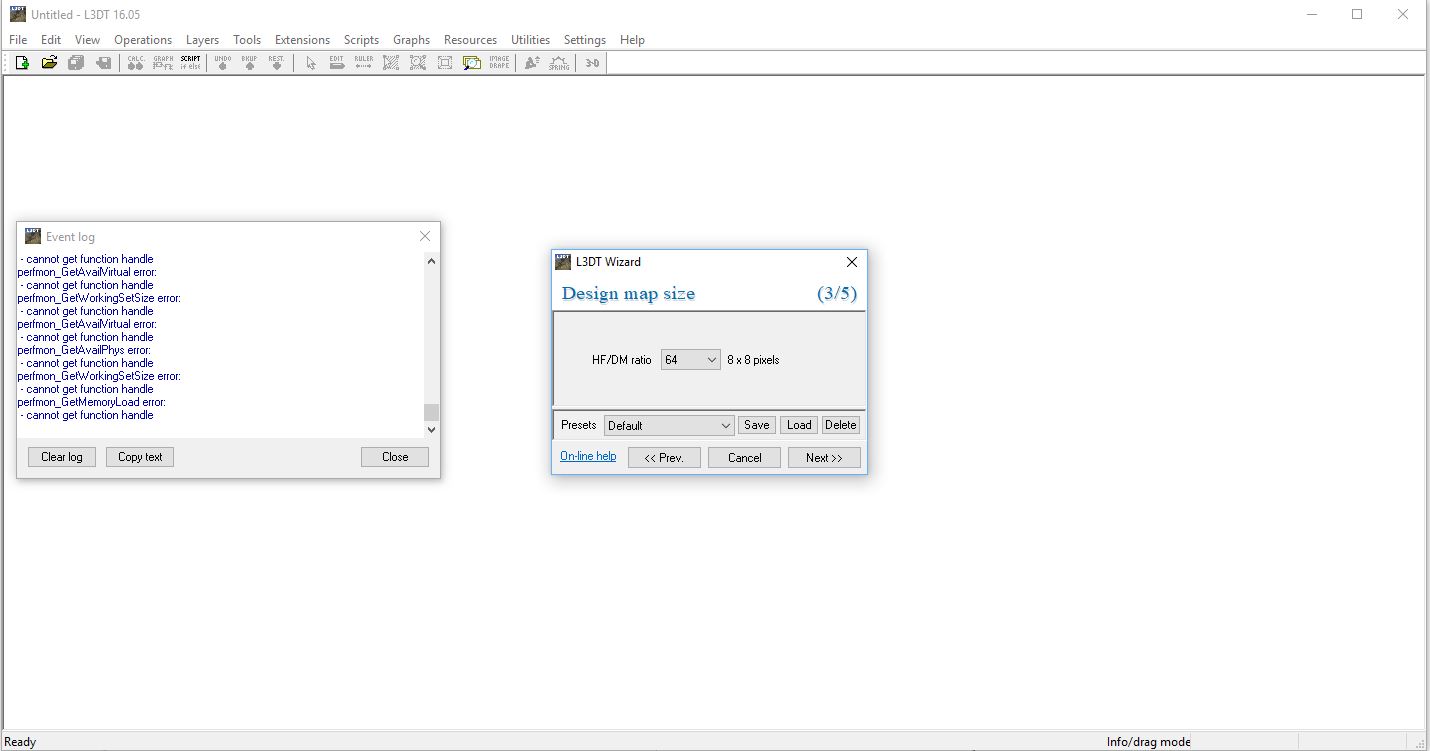Click the tree and arrows toolbar icon
Image resolution: width=1430 pixels, height=751 pixels.
[532, 63]
